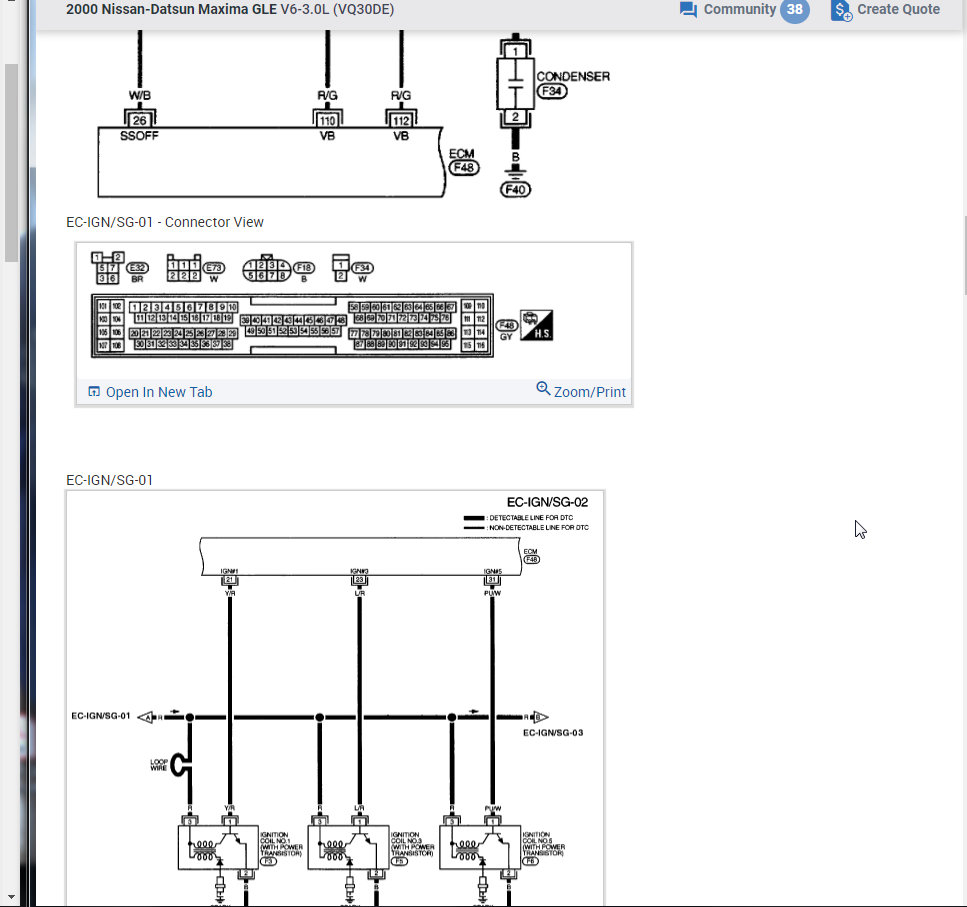Click the F40 ground label
Viewport: 967px width, 907px height.
(515, 189)
